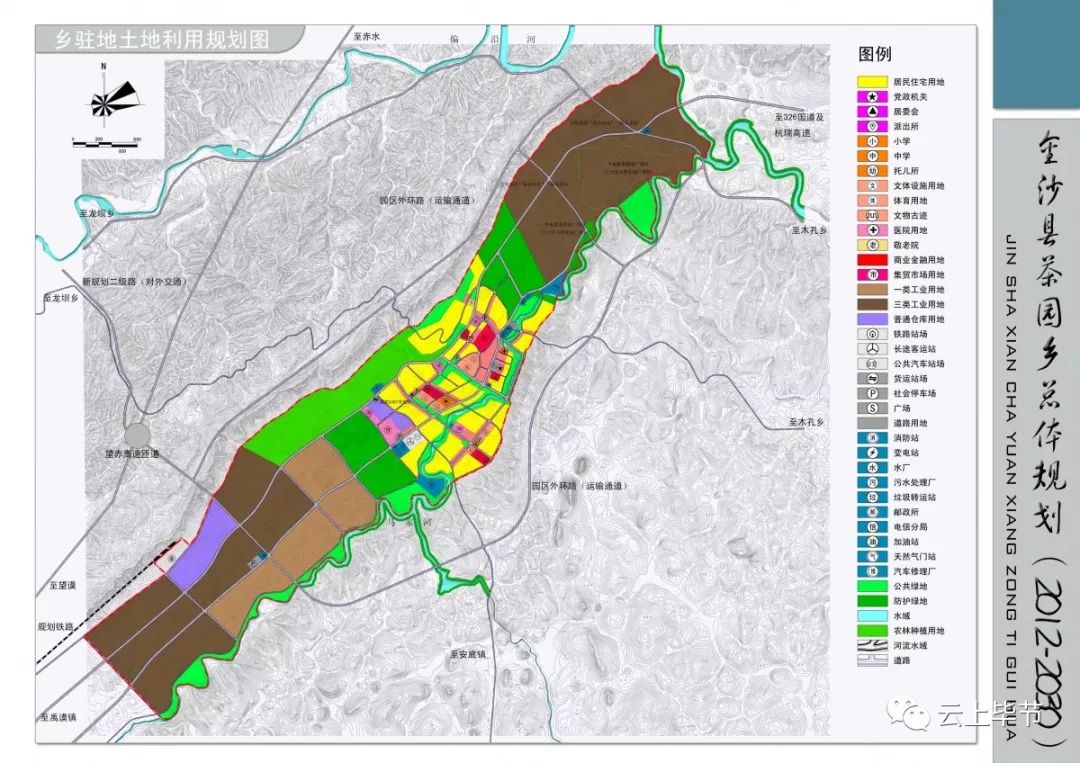Pick the light blue 水域 swatch
1080x763 pixels.
click(872, 615)
